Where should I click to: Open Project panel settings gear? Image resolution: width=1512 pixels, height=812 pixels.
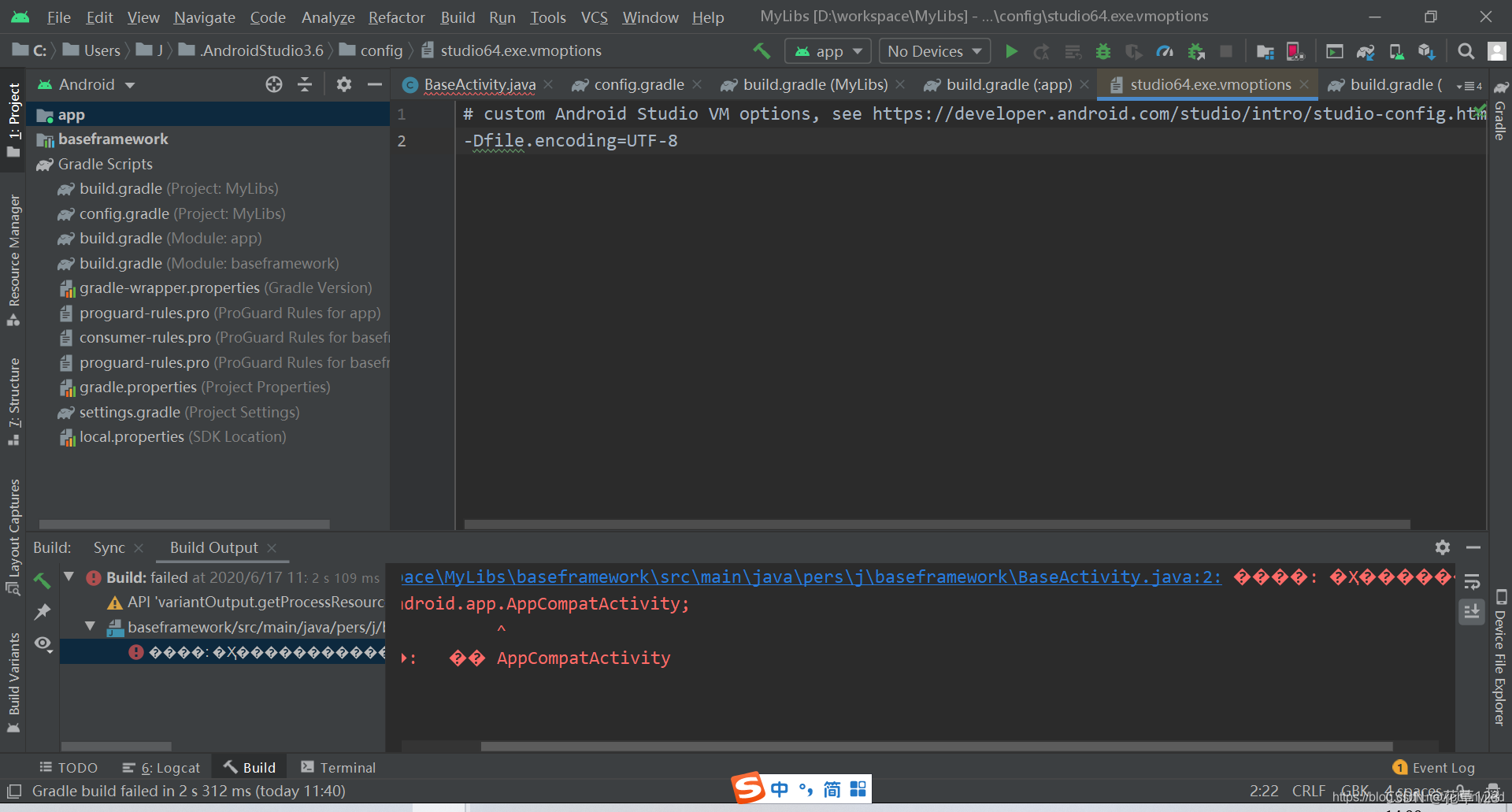click(343, 84)
